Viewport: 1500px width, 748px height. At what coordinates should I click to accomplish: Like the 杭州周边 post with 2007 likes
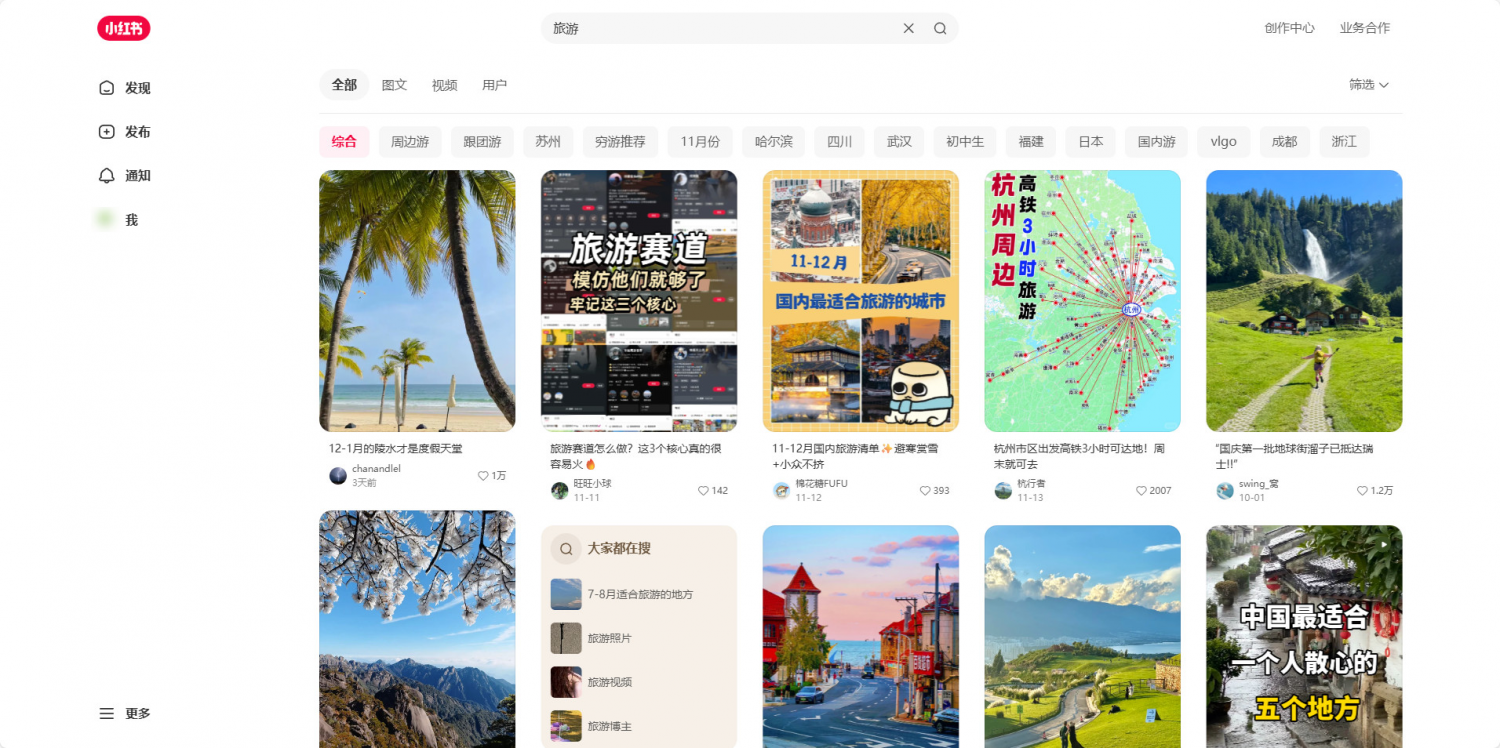1141,491
